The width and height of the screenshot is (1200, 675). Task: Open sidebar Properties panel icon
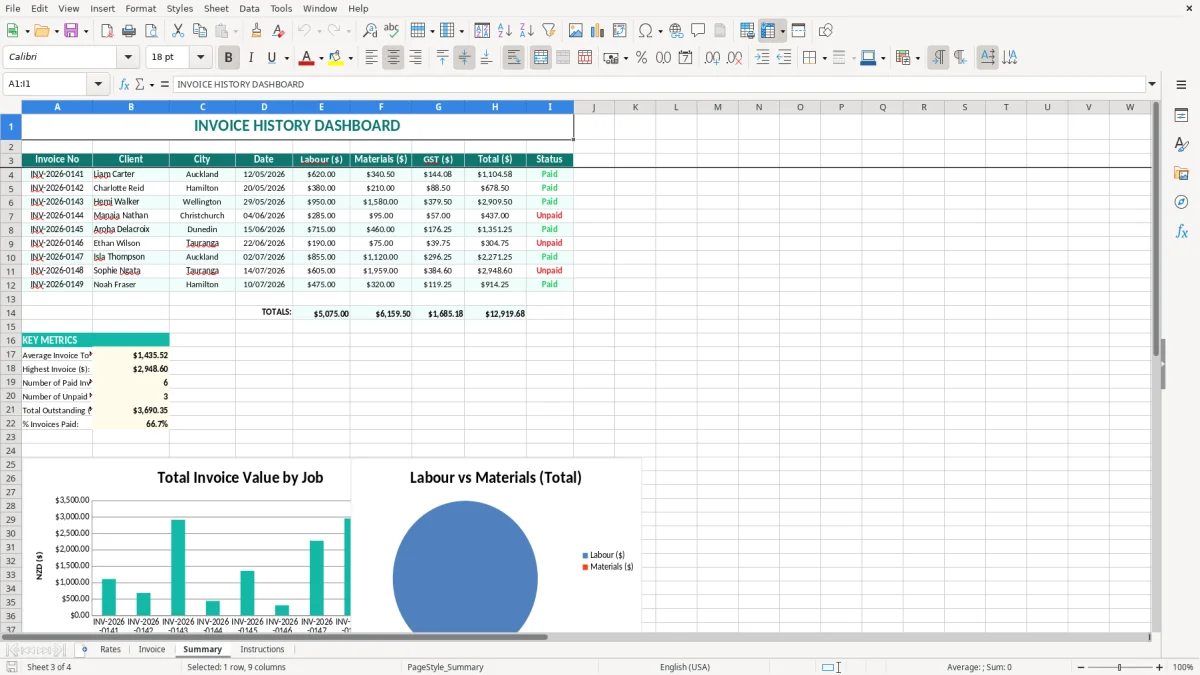(1181, 116)
